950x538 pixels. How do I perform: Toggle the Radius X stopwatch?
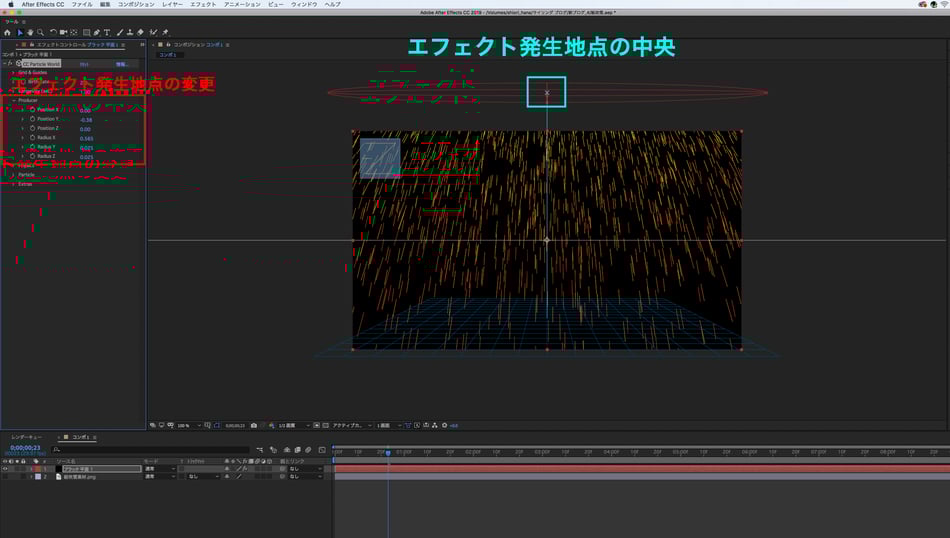(32, 138)
